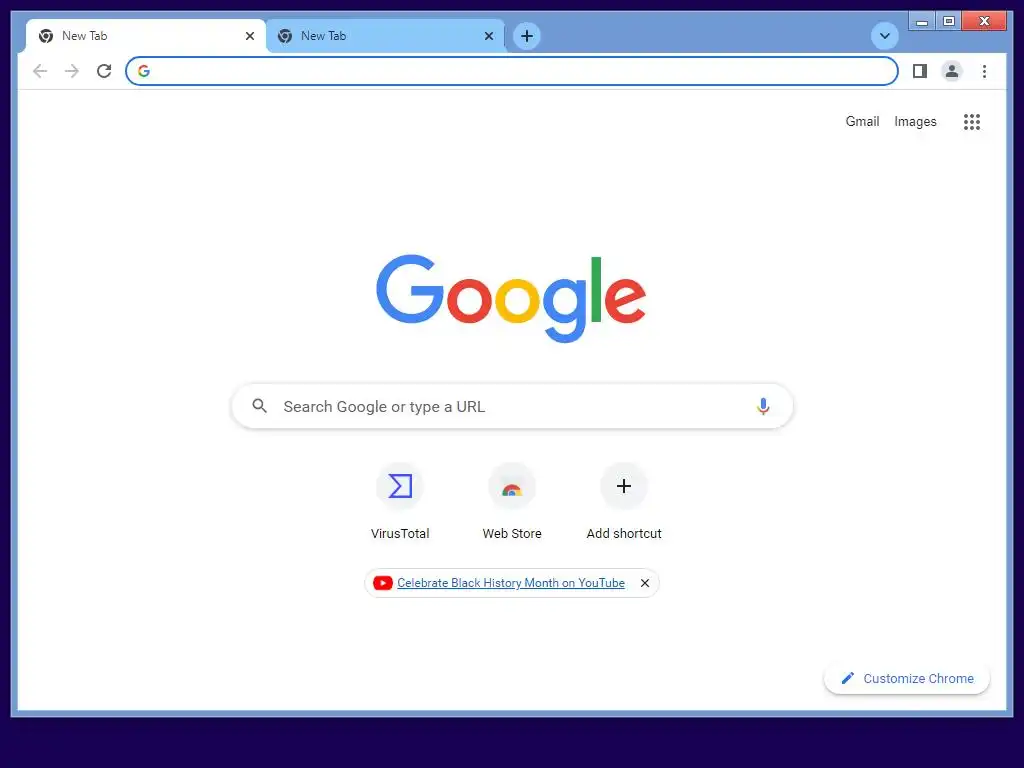Click the Customize Chrome button
Screen dimensions: 1024x768
[x=907, y=679]
